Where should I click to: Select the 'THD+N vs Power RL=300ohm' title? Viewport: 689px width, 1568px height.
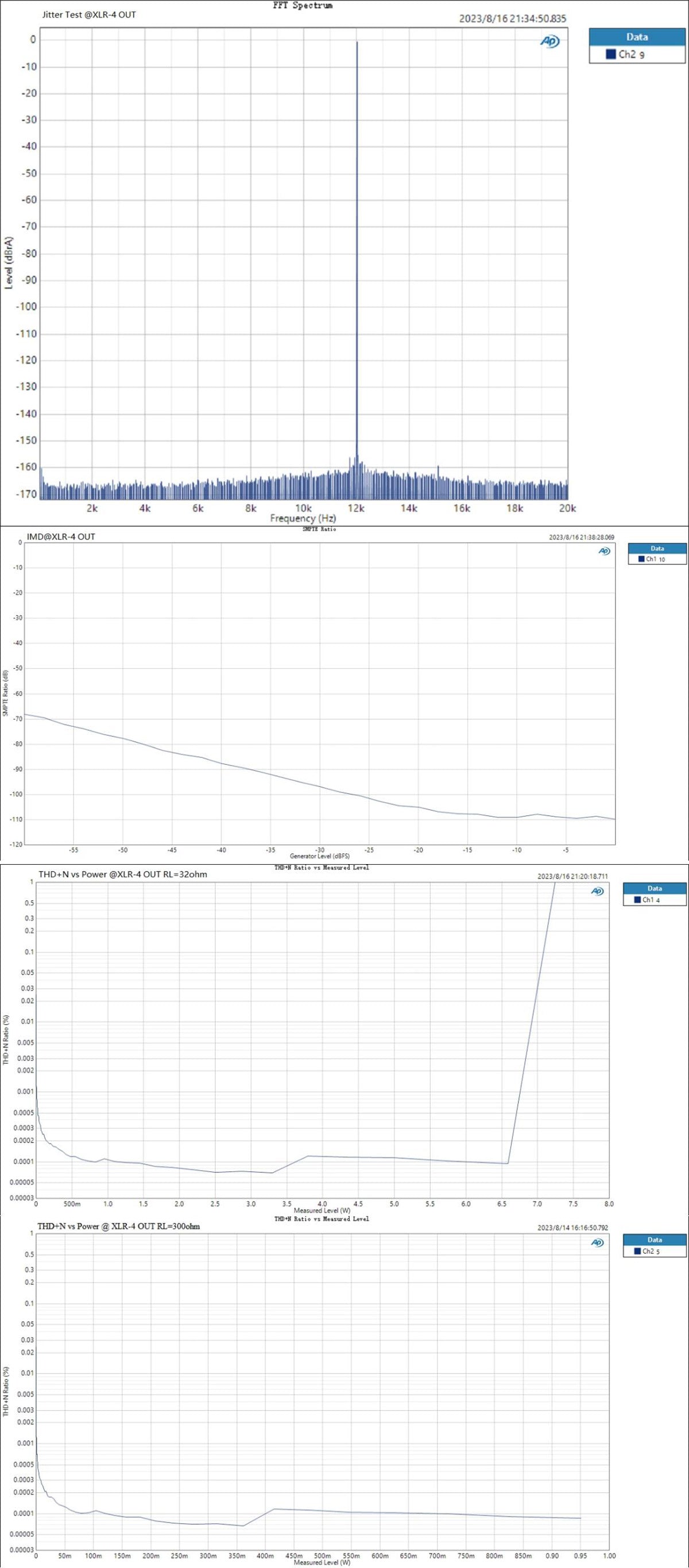(118, 1226)
